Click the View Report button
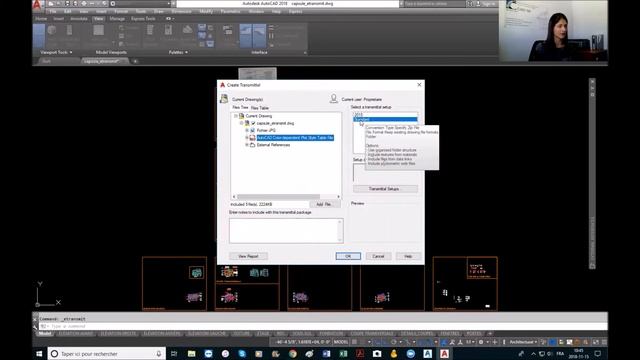640x360 pixels. 248,256
